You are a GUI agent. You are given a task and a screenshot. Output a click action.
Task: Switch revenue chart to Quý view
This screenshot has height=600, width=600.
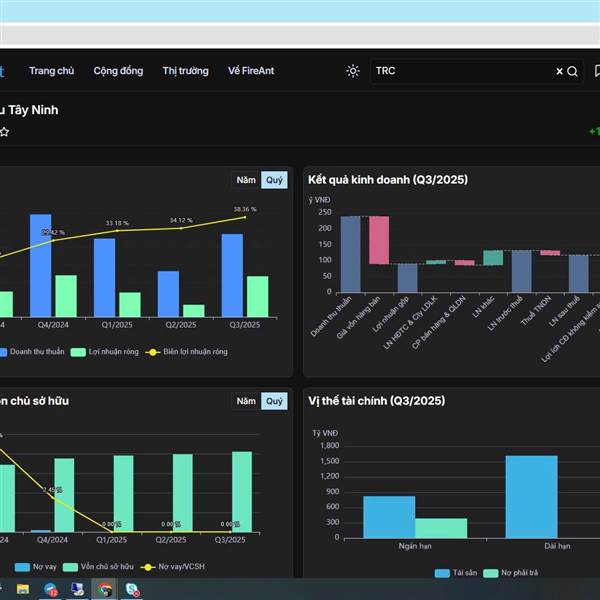[x=274, y=180]
